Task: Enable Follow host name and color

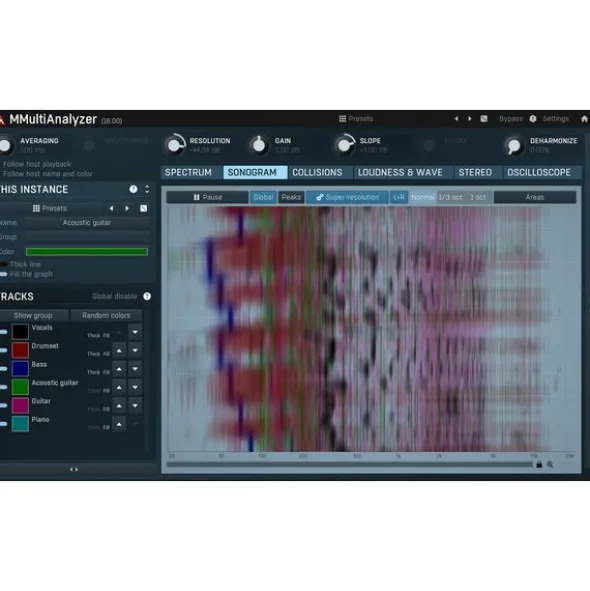Action: pos(48,174)
